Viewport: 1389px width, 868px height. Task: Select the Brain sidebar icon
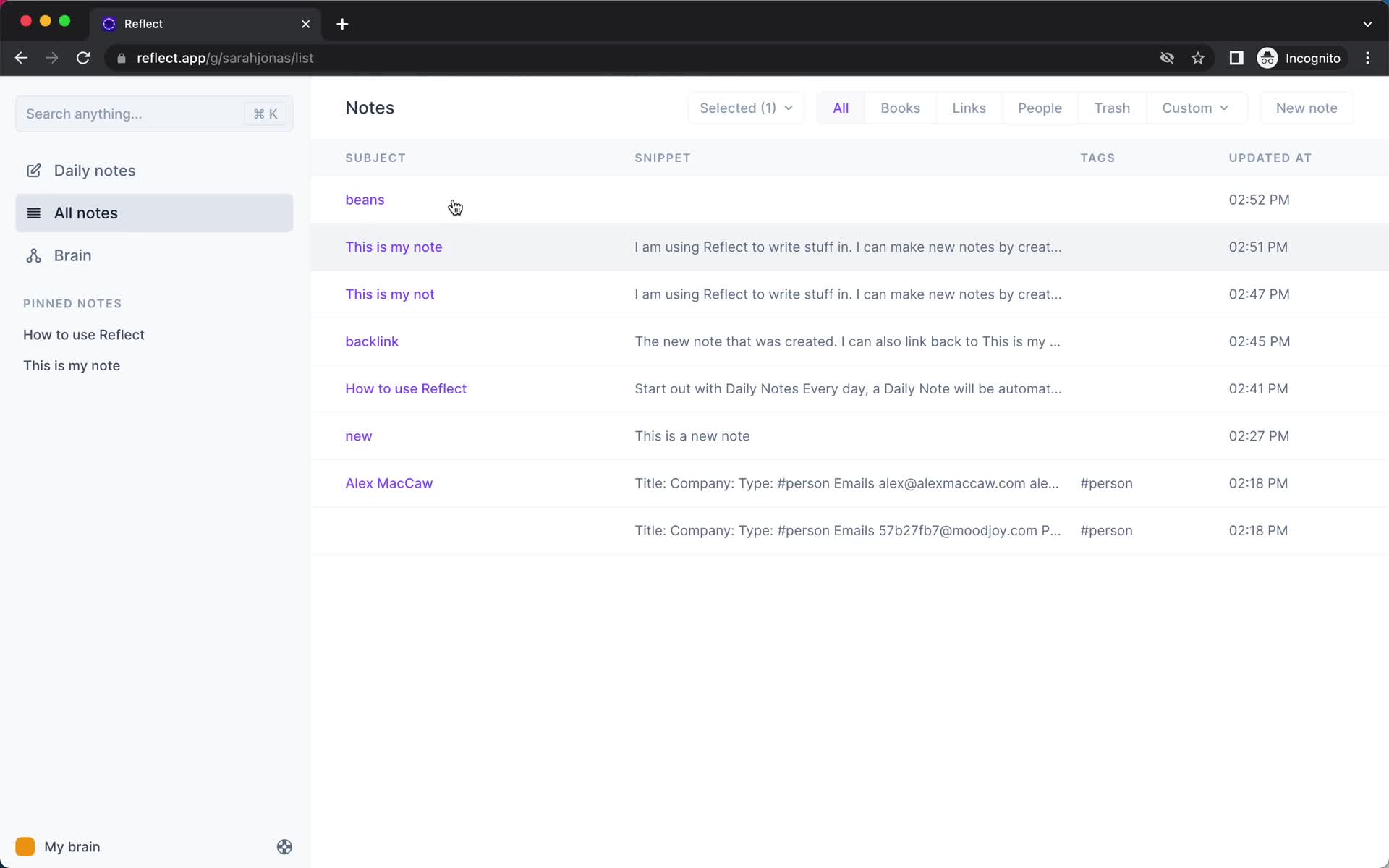33,255
